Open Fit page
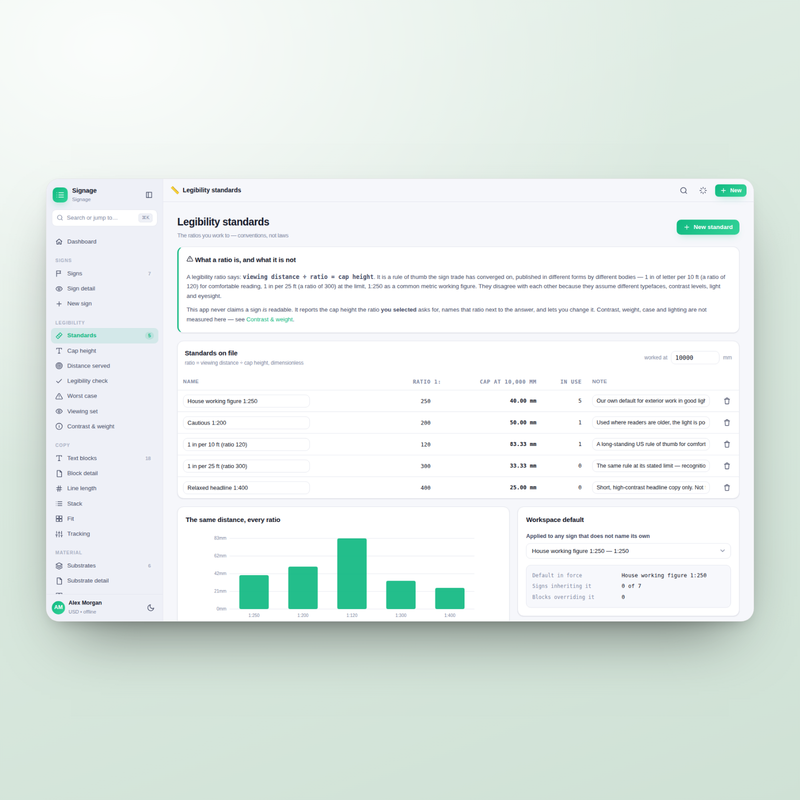 (x=105, y=519)
